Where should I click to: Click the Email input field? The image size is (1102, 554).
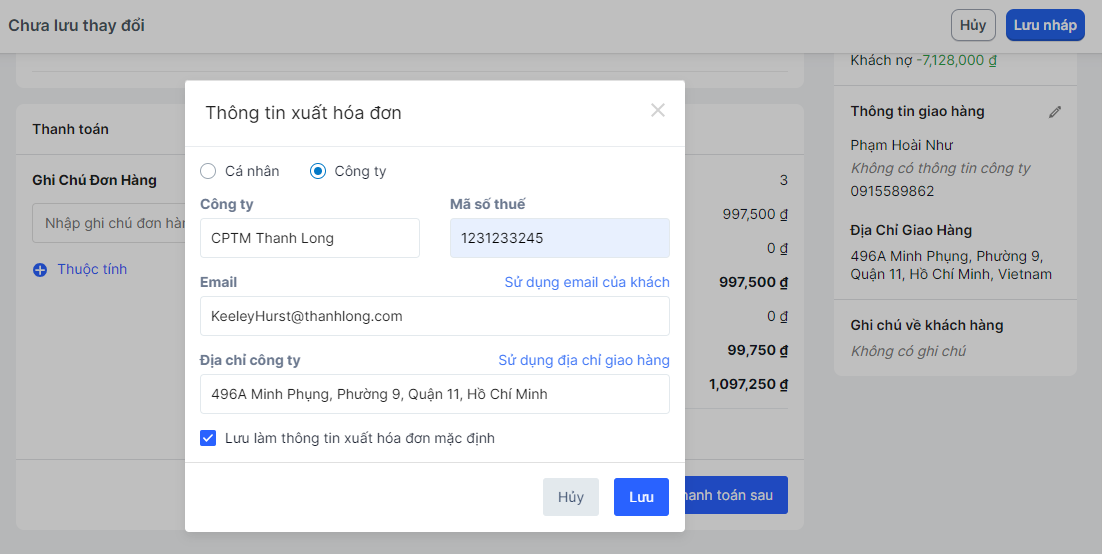[x=434, y=316]
